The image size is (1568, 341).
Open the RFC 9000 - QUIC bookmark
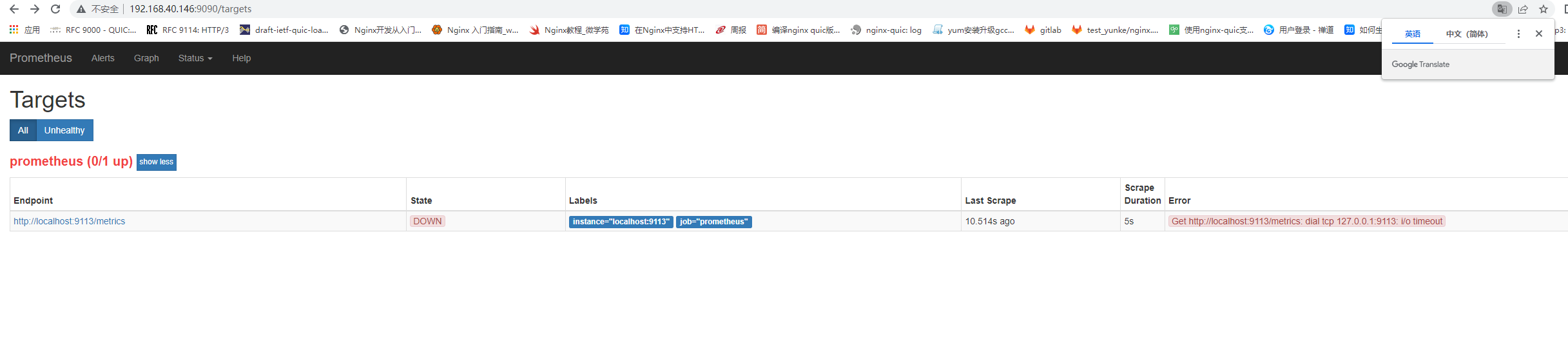click(93, 30)
